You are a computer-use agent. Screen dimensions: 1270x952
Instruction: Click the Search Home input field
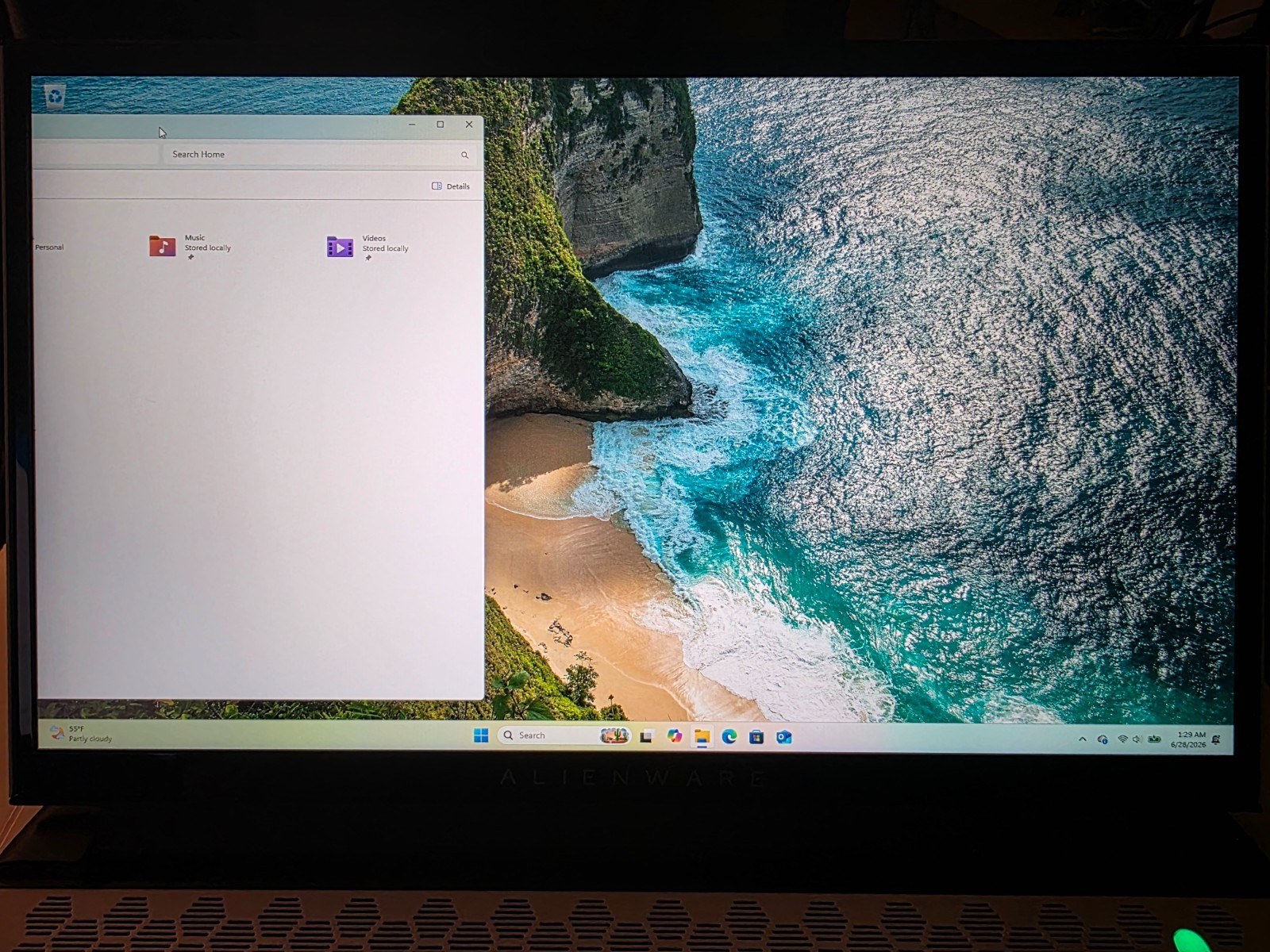[x=321, y=154]
